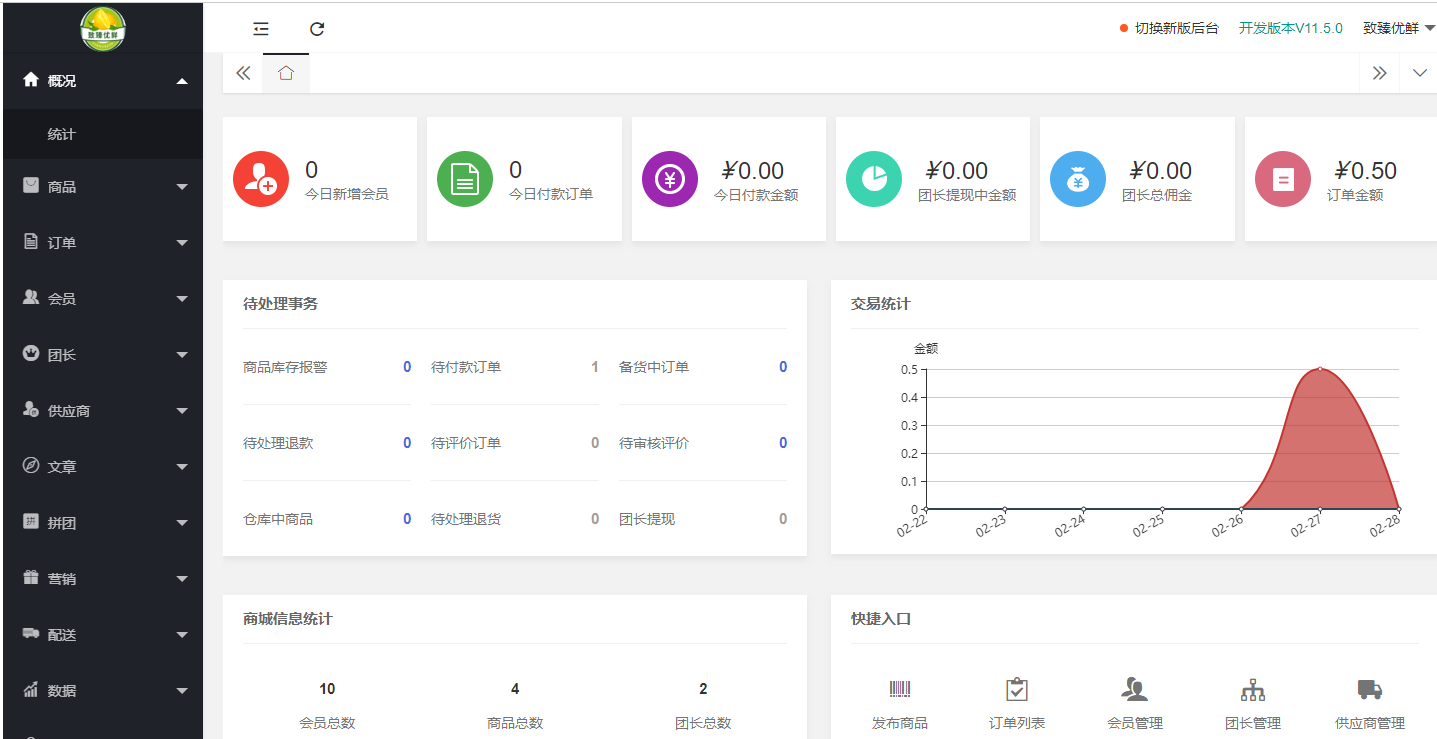Open the 会员管理 shortcut icon
This screenshot has height=739, width=1437.
(1134, 689)
